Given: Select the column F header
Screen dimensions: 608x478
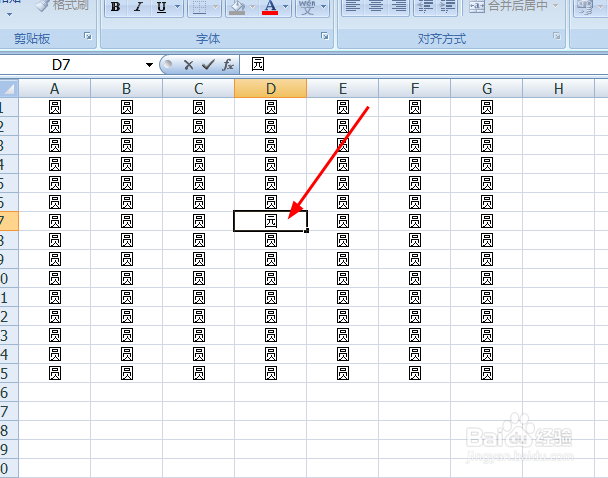Looking at the screenshot, I should pyautogui.click(x=415, y=89).
